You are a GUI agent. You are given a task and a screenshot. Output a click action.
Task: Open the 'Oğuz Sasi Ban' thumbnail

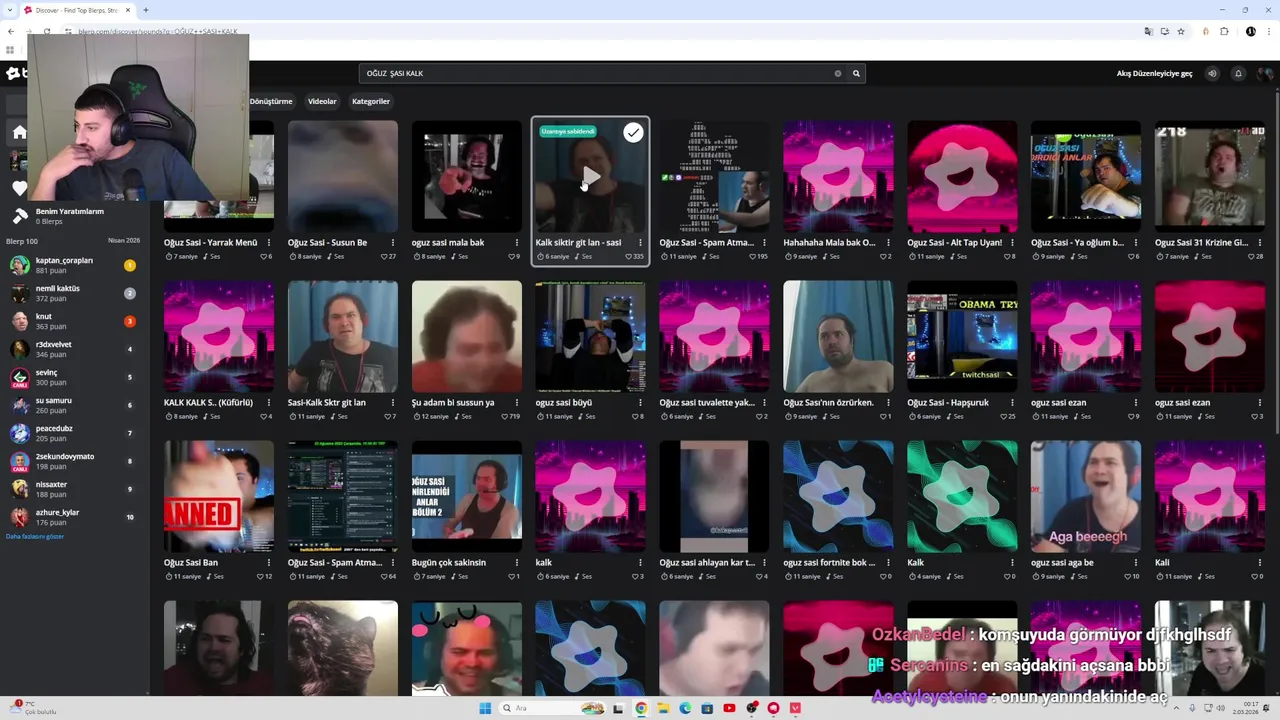pyautogui.click(x=219, y=496)
